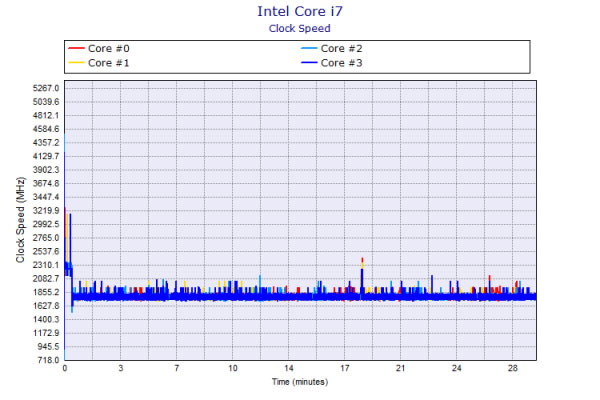600x400 pixels.
Task: Click the 0 minute x-axis tick label
Action: coord(65,368)
